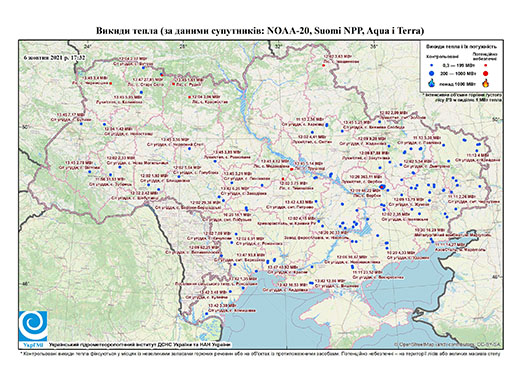
Task: Click the legend label 200 — 1000 МВт
Action: tap(459, 73)
